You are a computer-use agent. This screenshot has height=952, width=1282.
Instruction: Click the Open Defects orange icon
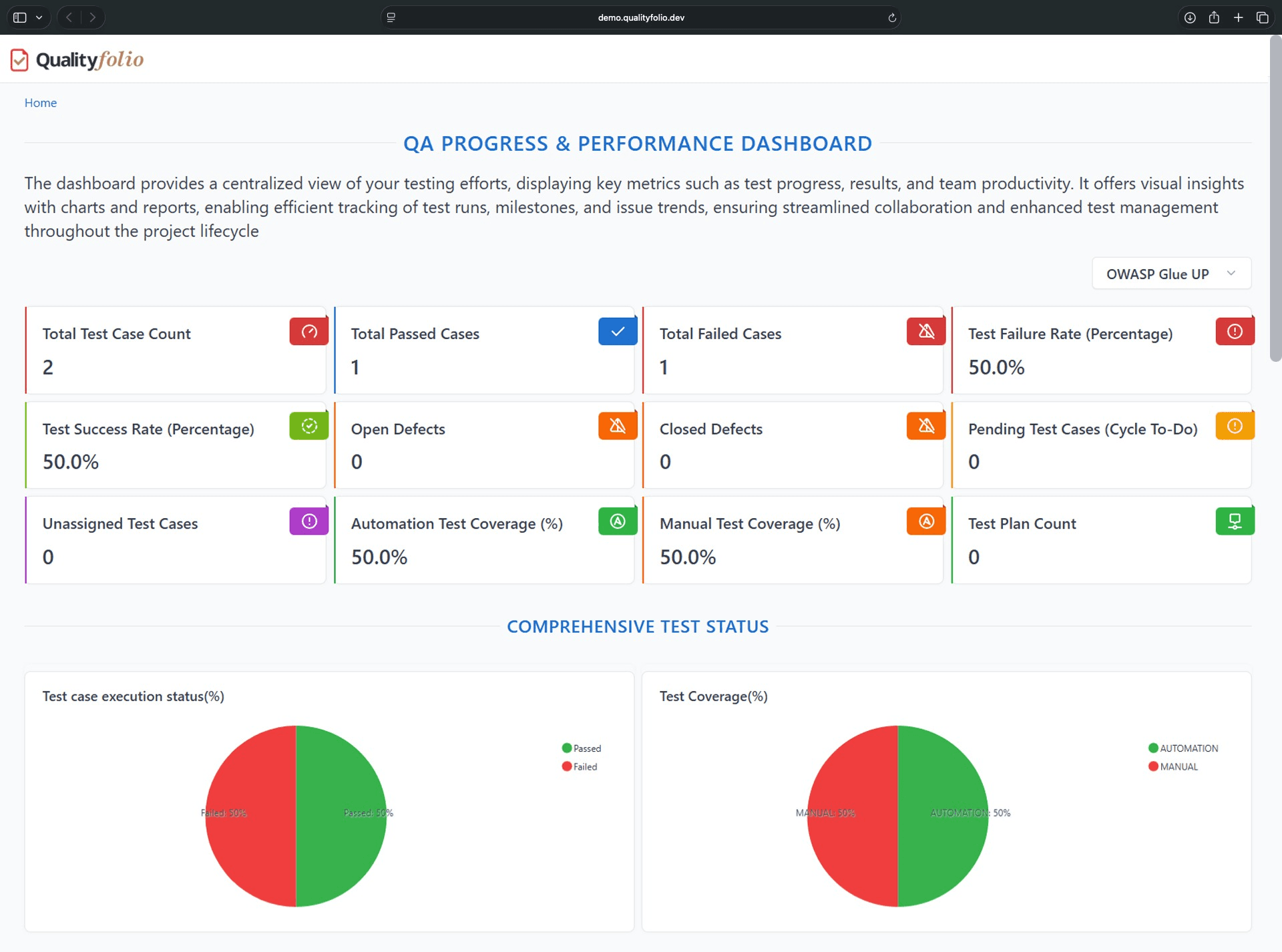618,427
